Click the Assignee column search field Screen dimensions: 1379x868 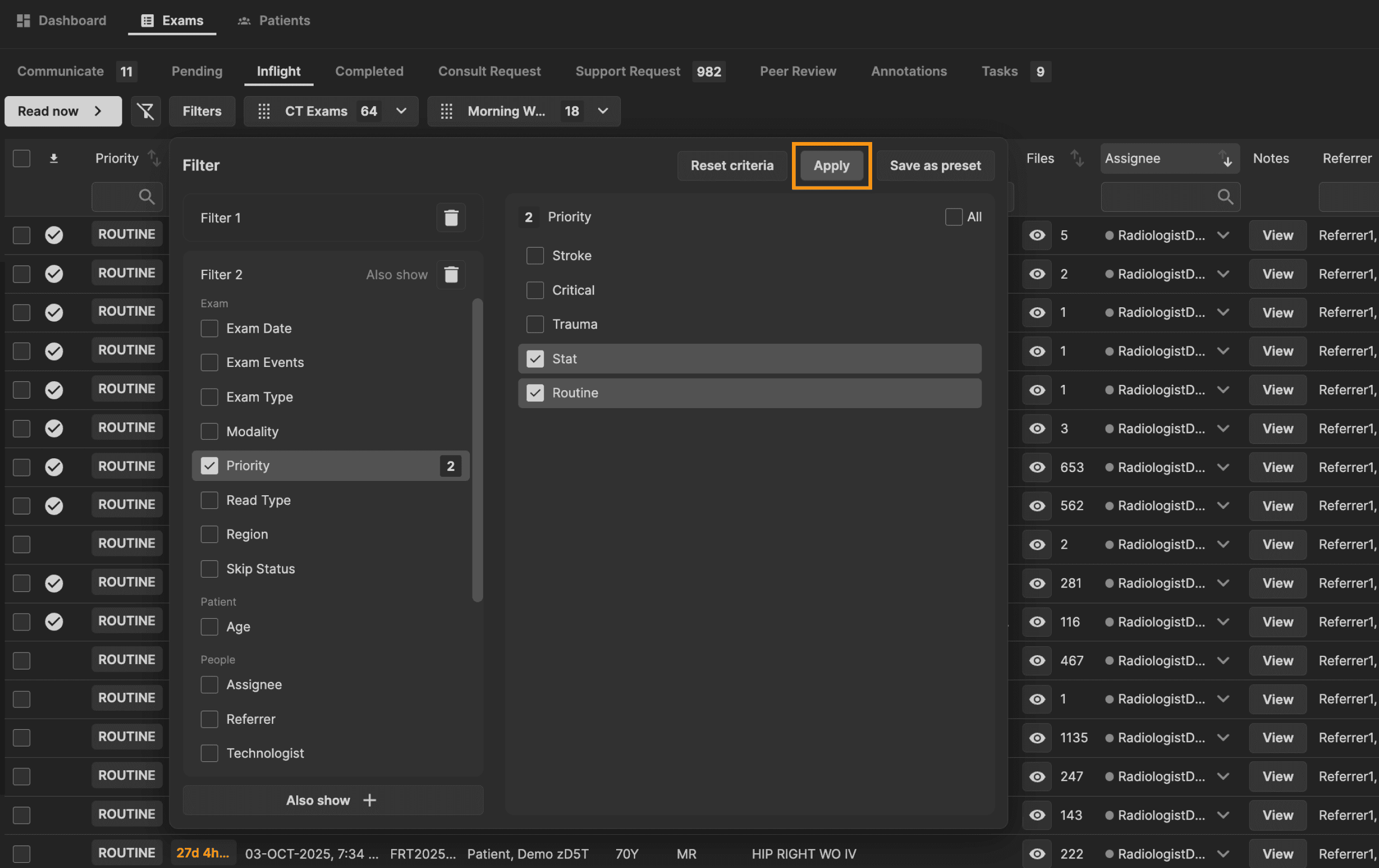[x=1163, y=197]
